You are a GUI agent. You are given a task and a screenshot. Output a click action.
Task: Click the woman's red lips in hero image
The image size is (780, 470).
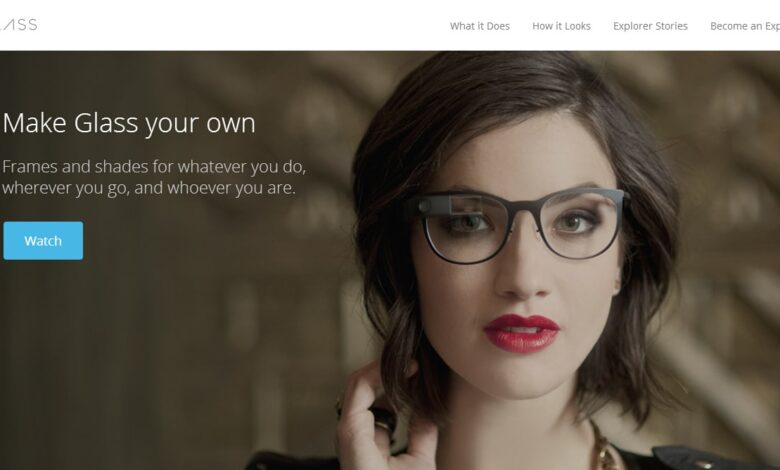pos(521,333)
